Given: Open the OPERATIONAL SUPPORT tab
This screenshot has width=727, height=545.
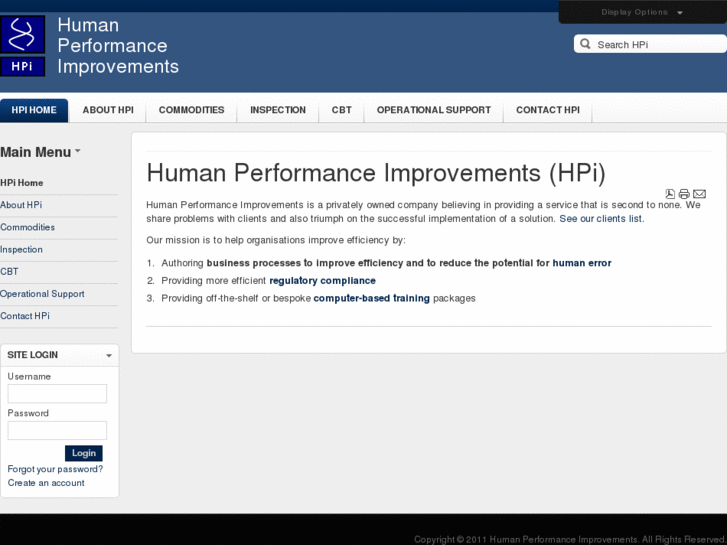Looking at the screenshot, I should click(434, 110).
